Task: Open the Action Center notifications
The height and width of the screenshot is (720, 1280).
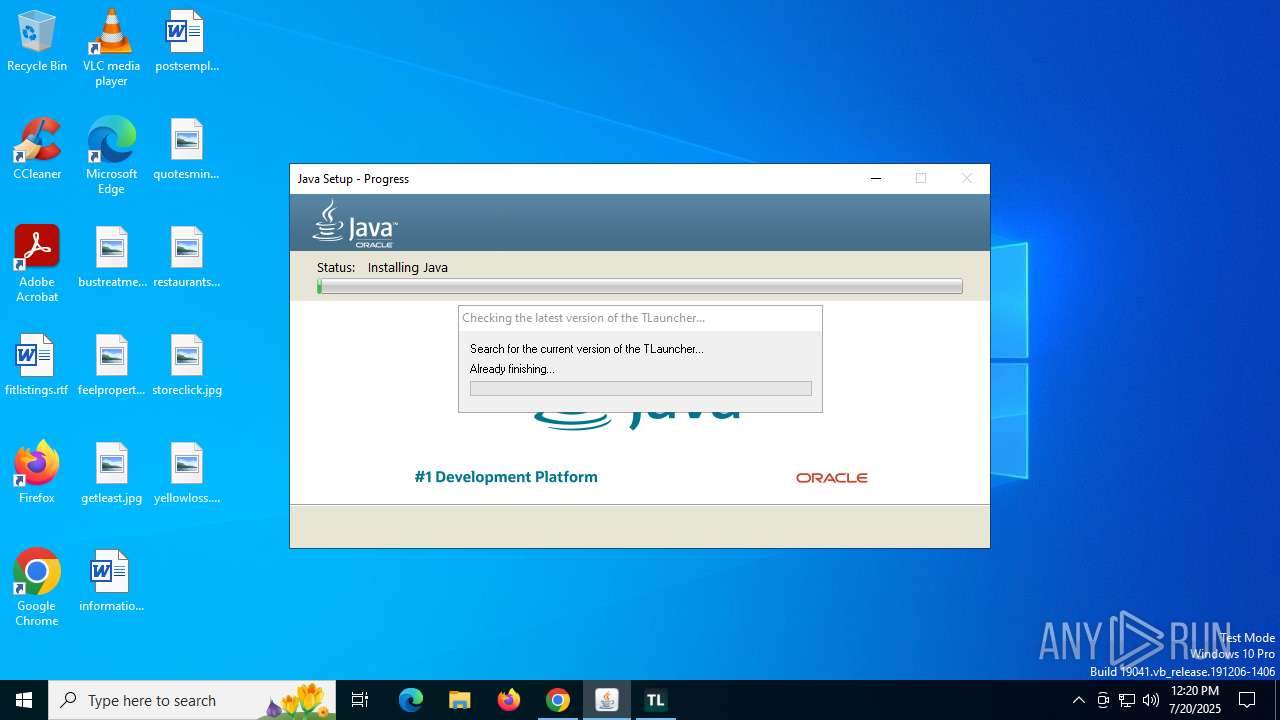Action: (x=1247, y=700)
